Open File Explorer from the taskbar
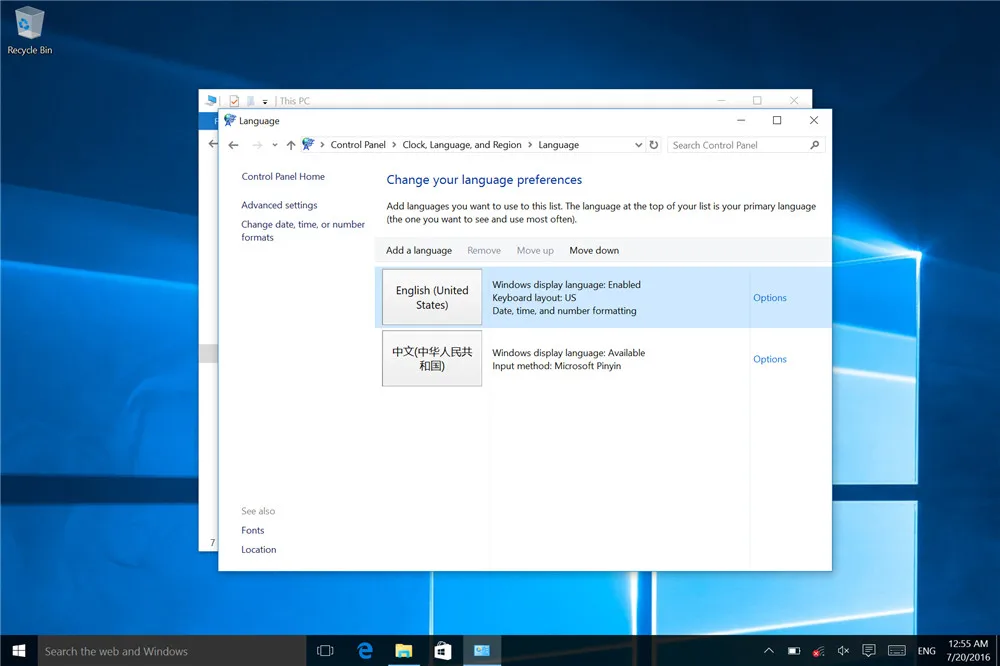 click(x=403, y=651)
